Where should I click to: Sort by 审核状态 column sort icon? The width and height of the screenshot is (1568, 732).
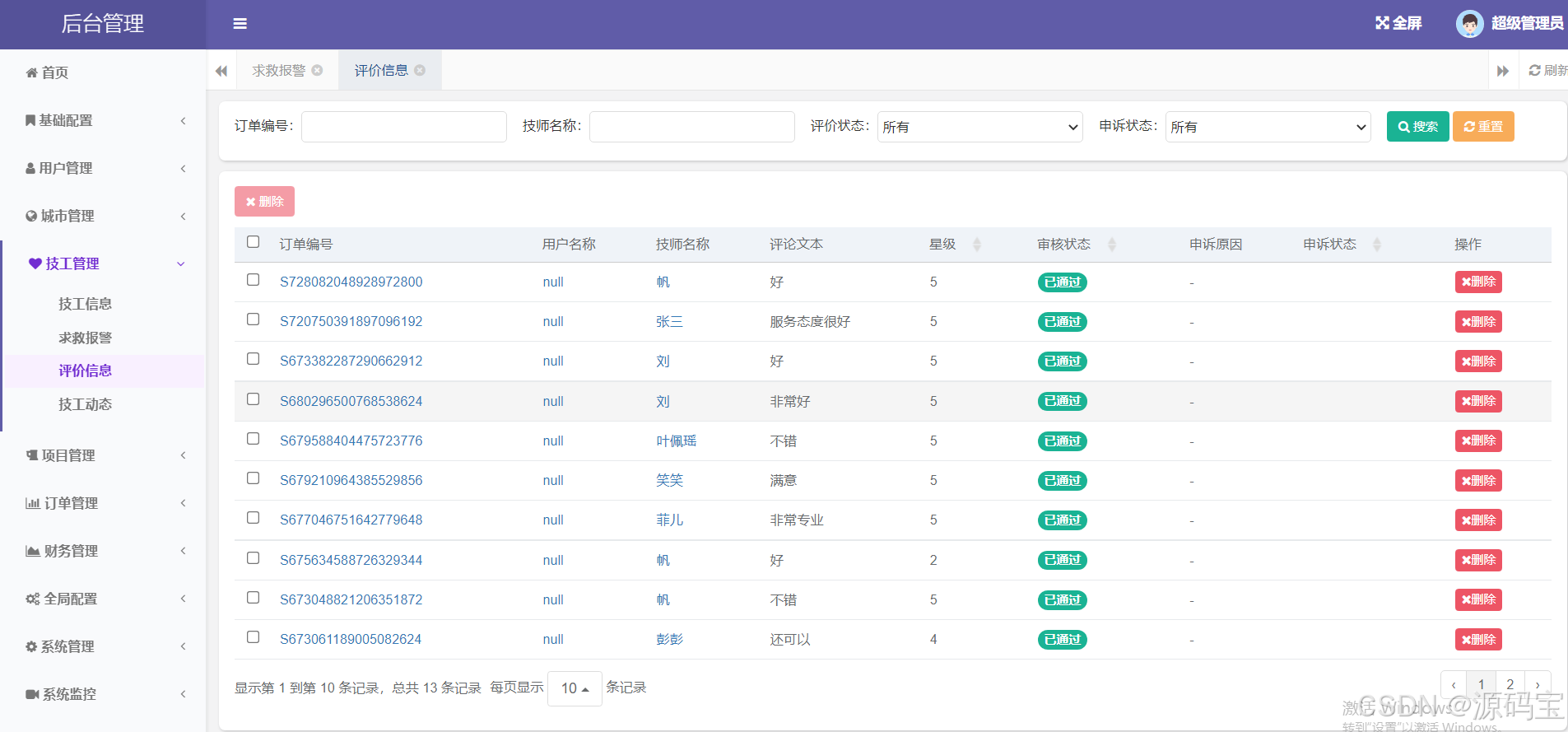click(x=1112, y=245)
